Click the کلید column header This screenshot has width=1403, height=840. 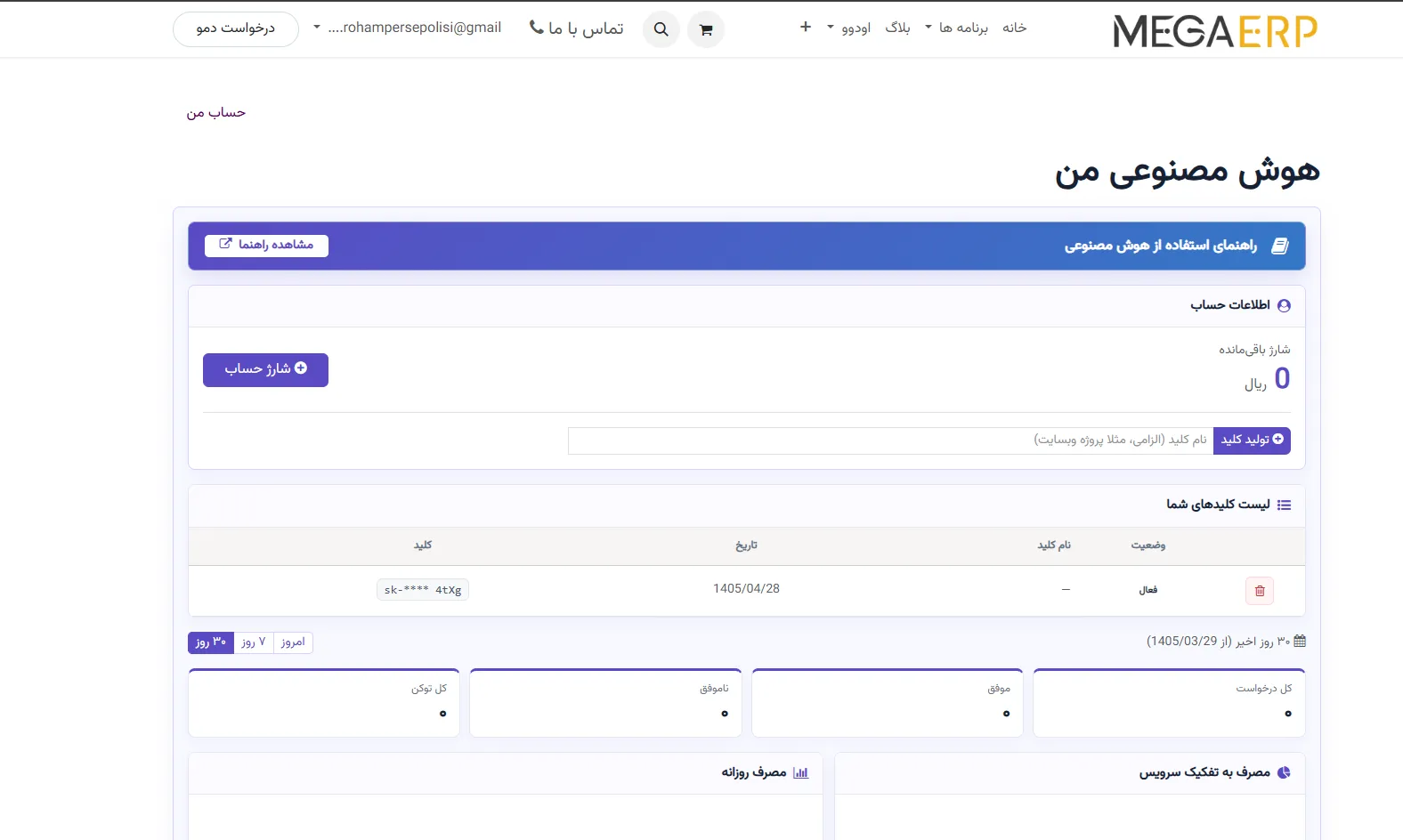[423, 545]
